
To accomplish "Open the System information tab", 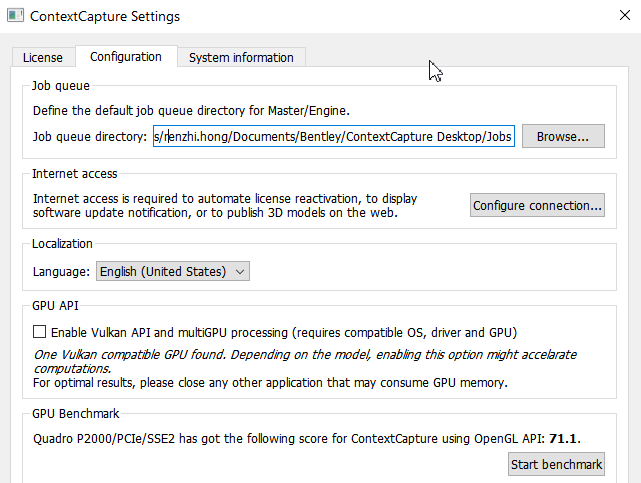I will click(241, 57).
